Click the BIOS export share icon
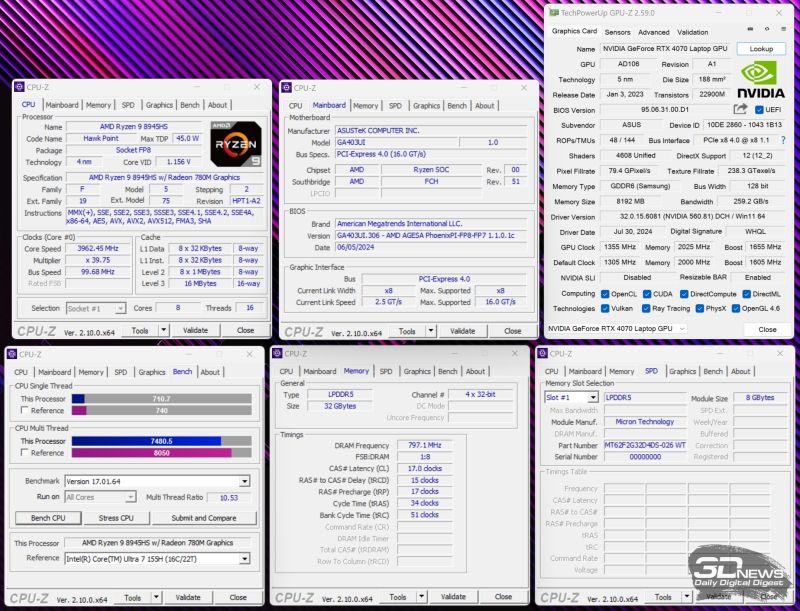 coord(741,110)
